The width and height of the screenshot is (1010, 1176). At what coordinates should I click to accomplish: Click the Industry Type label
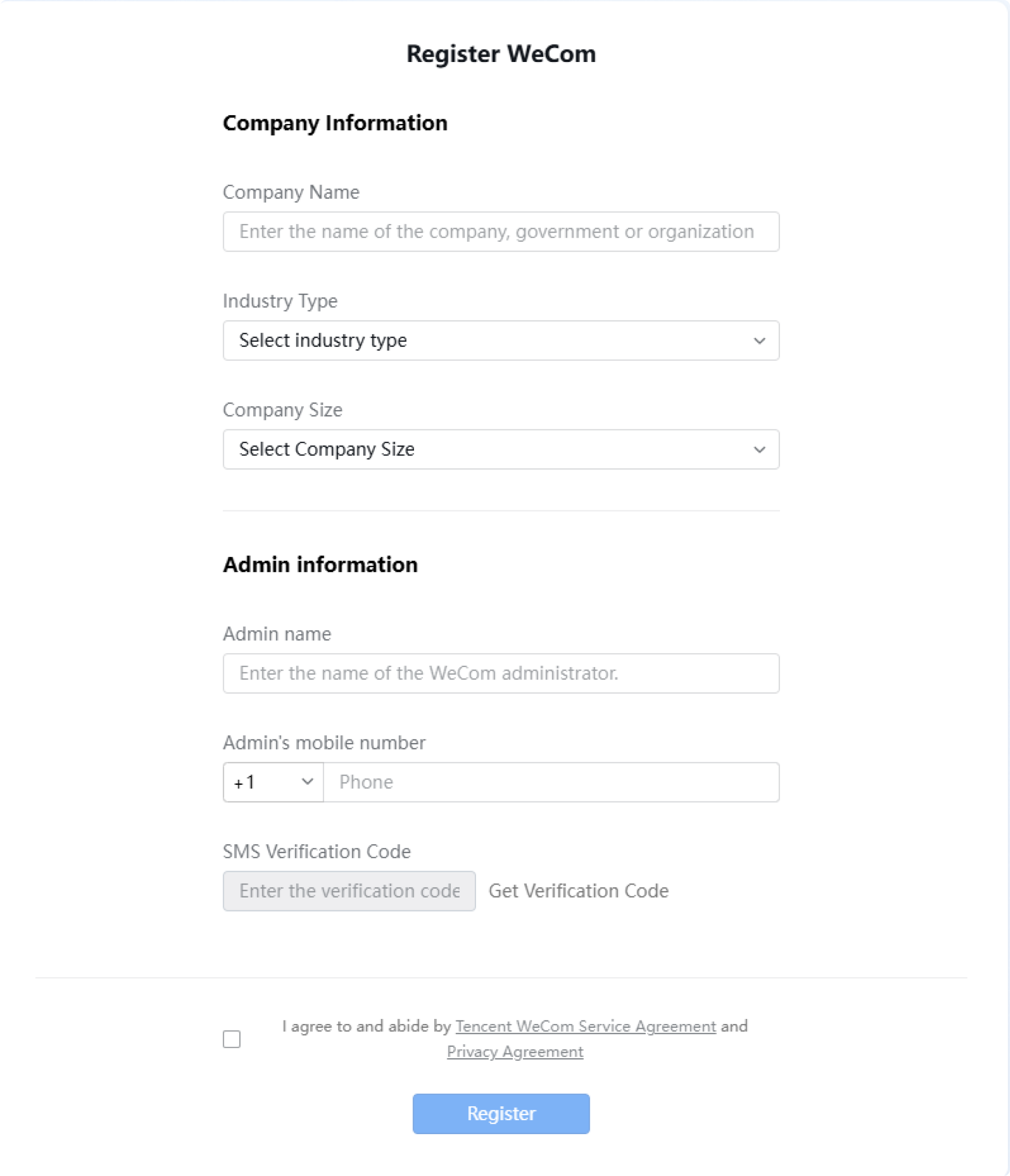(x=280, y=301)
